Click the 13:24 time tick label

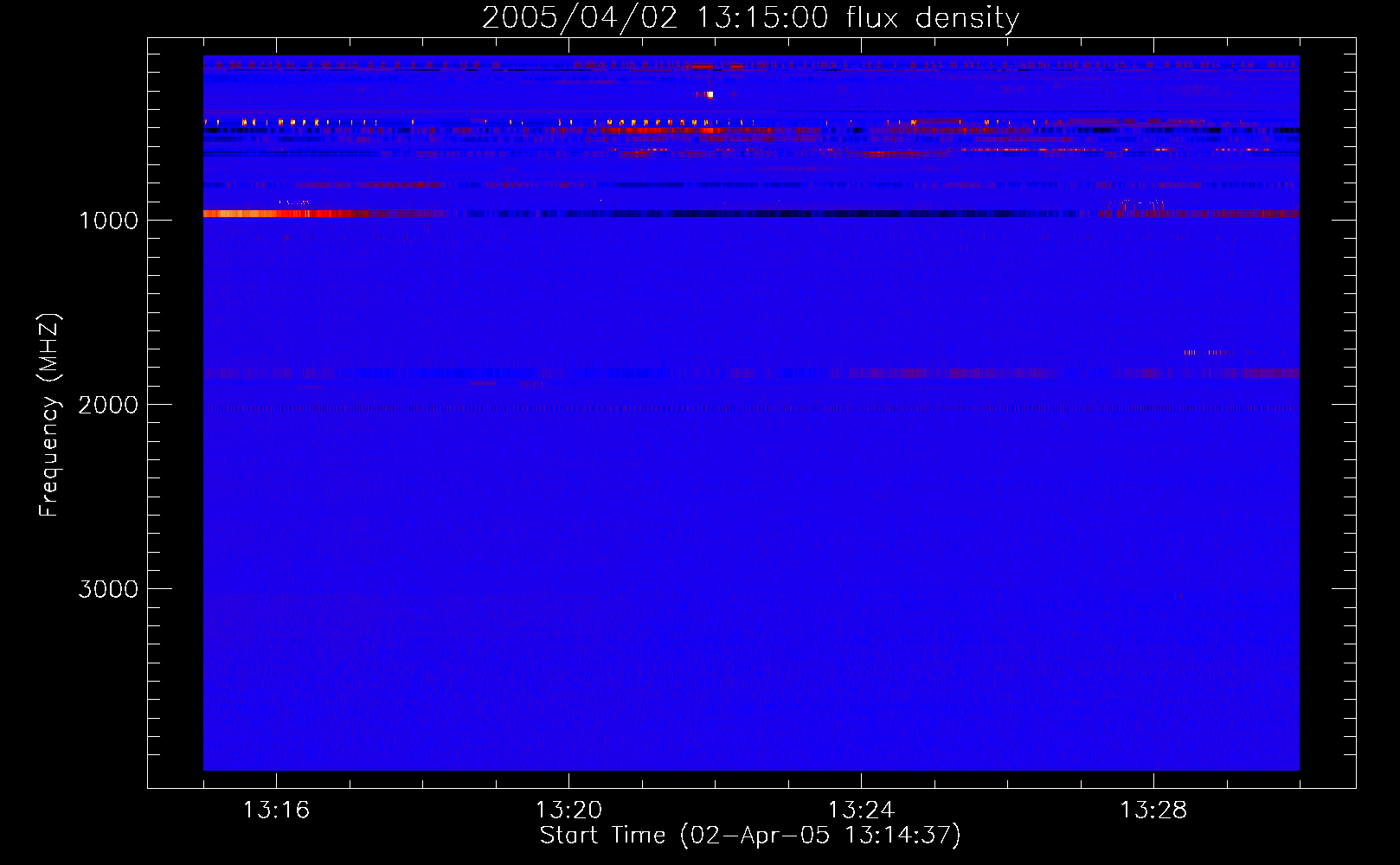tap(861, 811)
